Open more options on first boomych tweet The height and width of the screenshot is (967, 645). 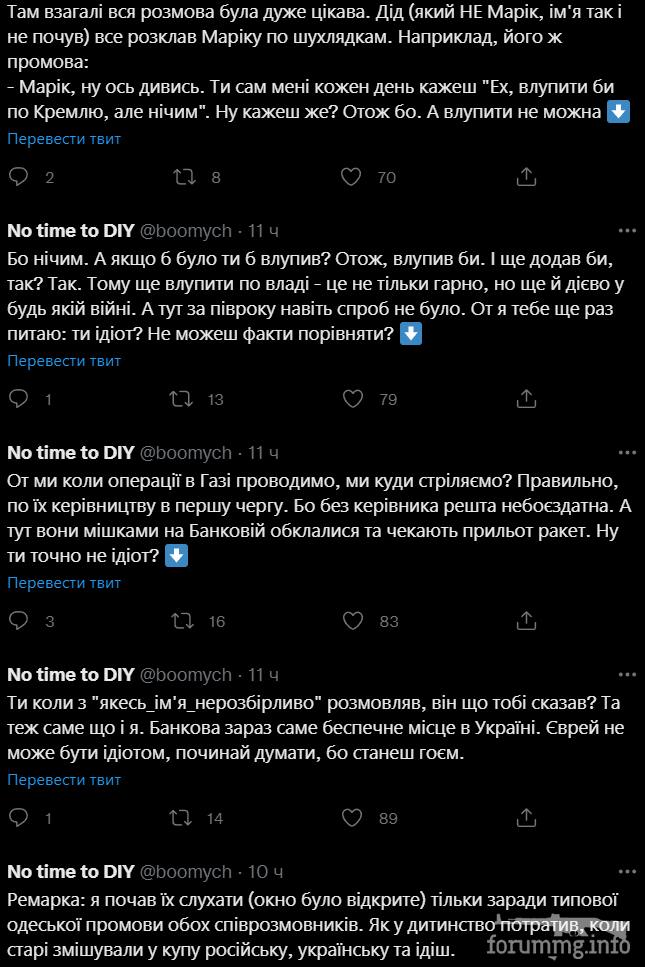coord(627,231)
